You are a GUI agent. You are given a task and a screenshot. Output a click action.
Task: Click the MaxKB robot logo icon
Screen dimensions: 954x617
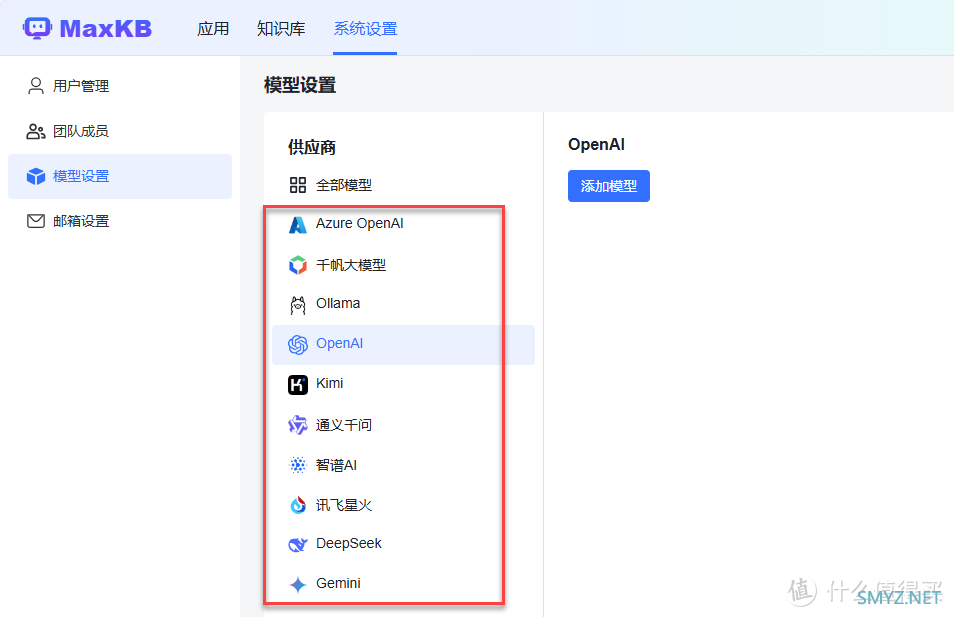point(37,28)
